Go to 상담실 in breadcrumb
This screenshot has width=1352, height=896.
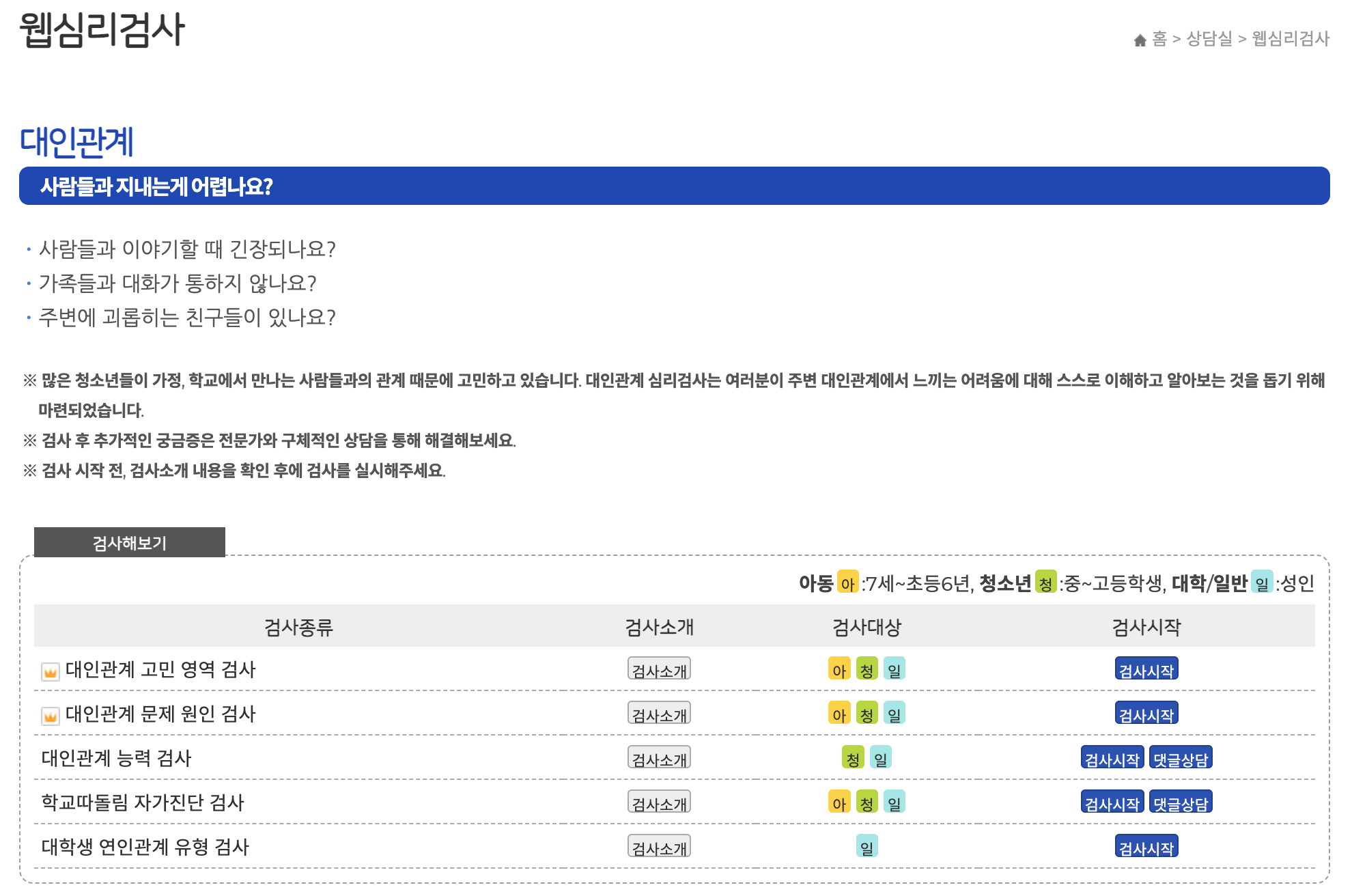tap(1209, 39)
